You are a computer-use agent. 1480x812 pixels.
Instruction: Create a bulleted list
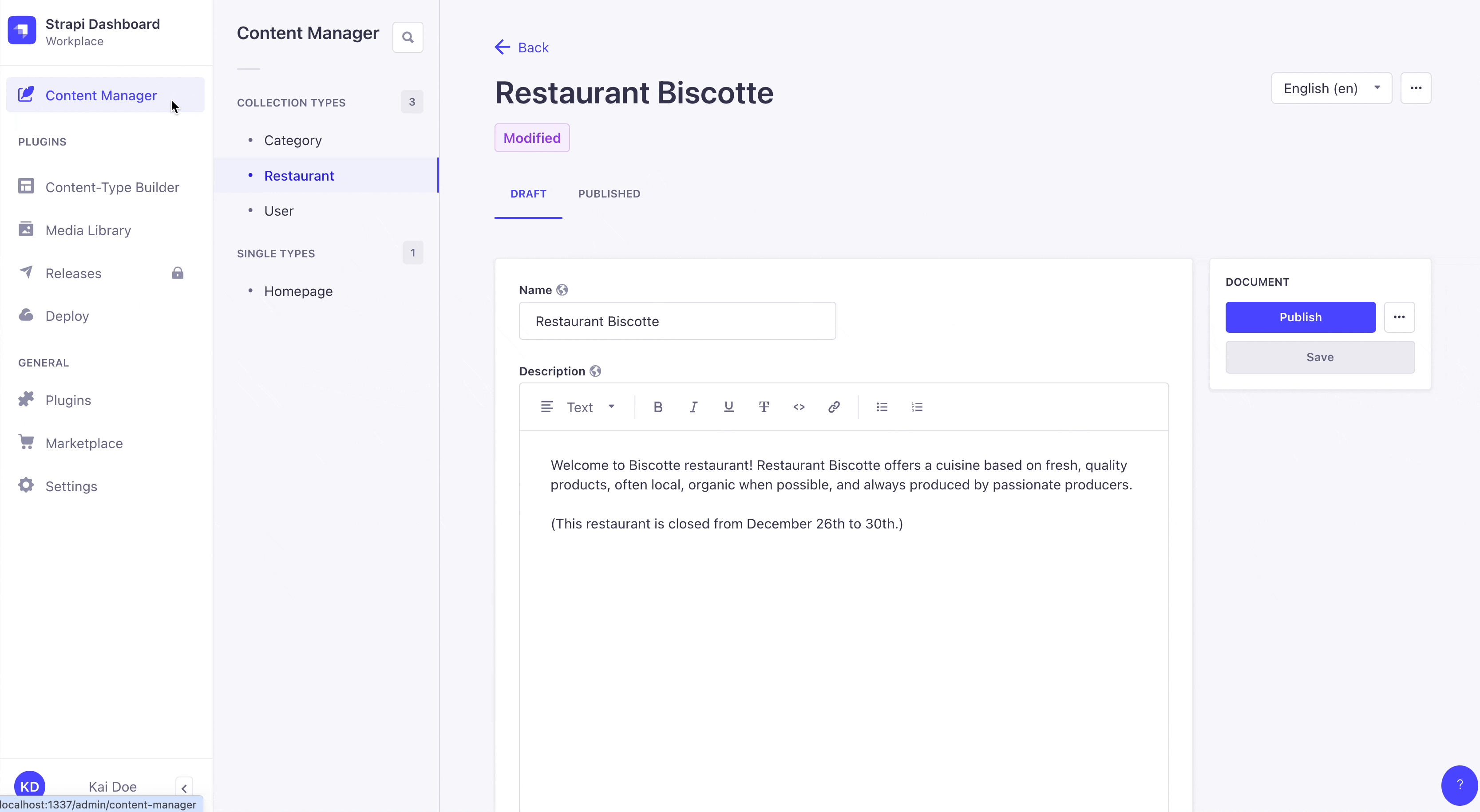[882, 407]
